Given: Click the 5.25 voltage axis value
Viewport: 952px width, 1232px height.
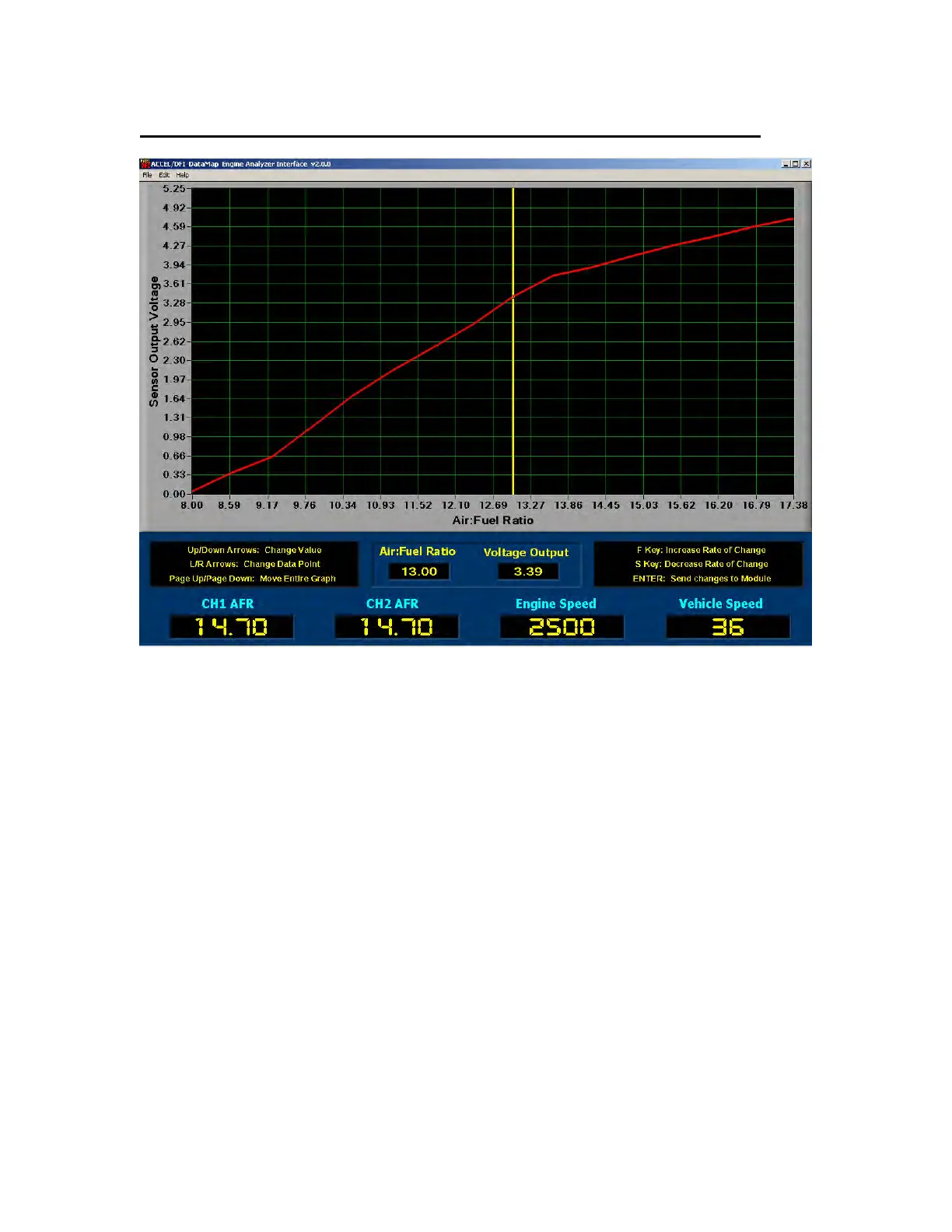Looking at the screenshot, I should click(x=174, y=188).
